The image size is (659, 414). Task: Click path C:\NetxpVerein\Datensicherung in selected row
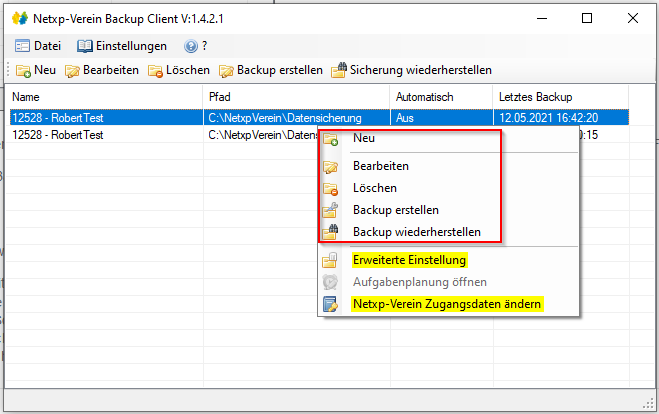285,118
